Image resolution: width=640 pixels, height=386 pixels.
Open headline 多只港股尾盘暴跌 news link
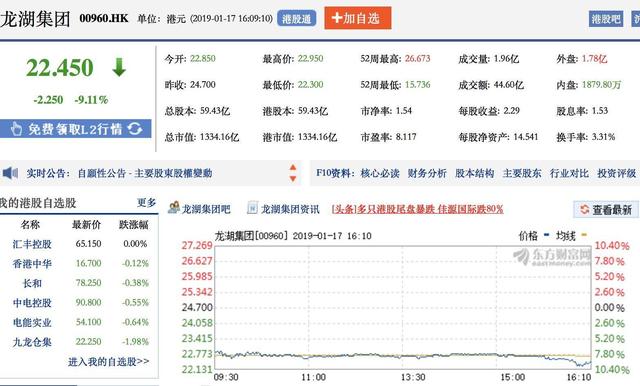tap(418, 209)
